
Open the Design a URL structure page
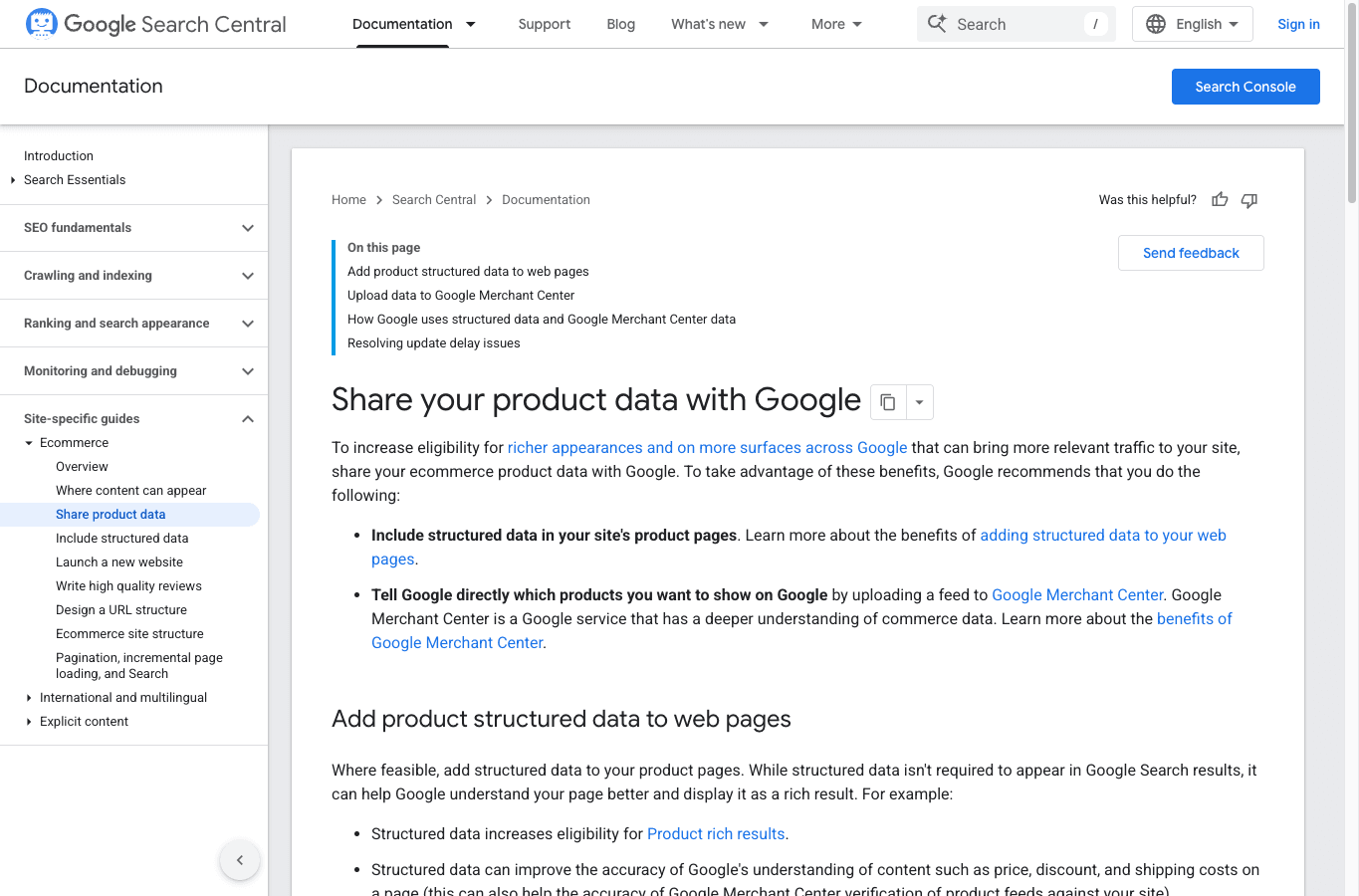click(121, 610)
